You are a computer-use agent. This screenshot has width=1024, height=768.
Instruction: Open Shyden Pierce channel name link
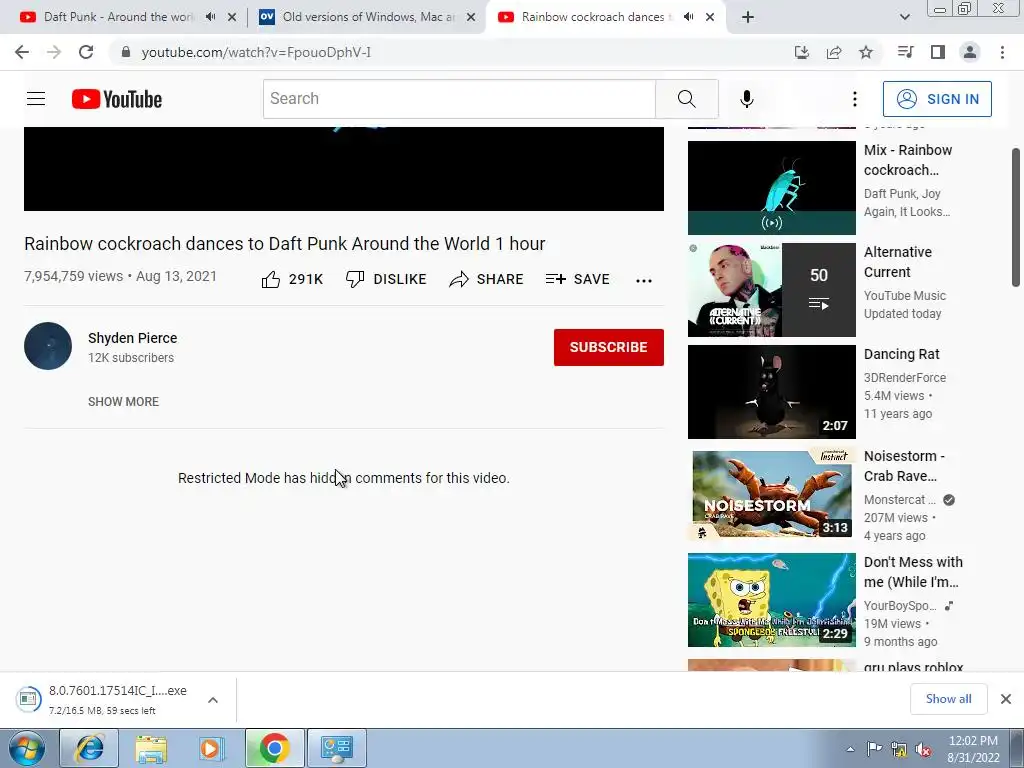(133, 338)
